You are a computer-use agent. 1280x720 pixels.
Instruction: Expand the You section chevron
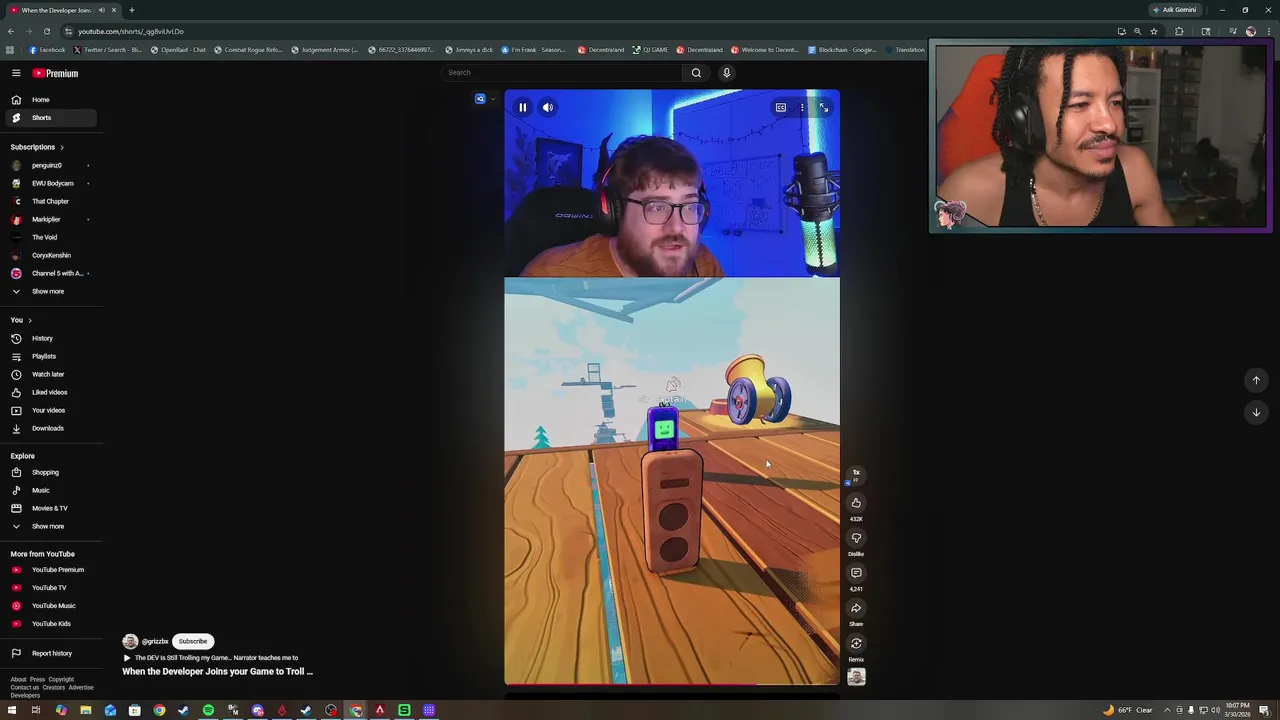[30, 320]
